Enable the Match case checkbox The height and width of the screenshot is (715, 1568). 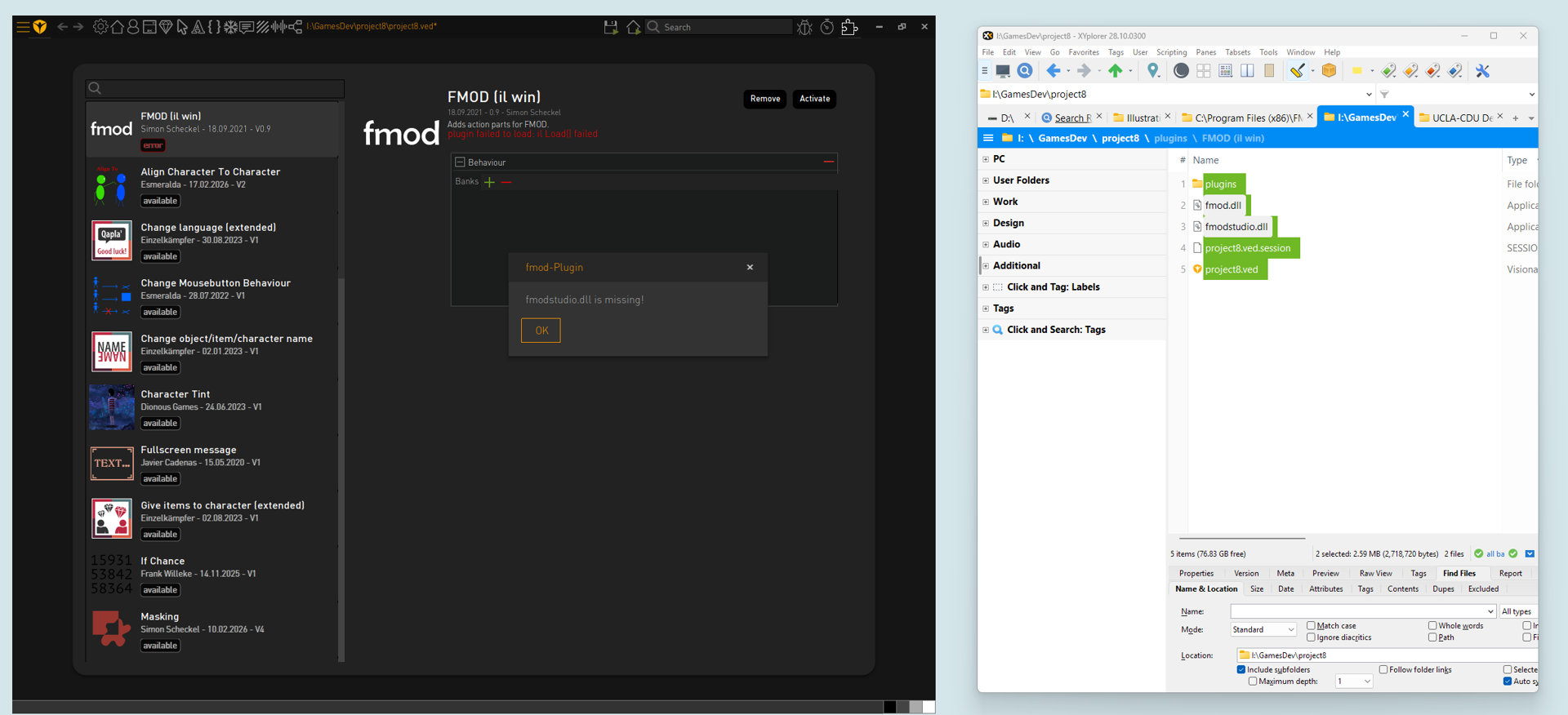1311,626
